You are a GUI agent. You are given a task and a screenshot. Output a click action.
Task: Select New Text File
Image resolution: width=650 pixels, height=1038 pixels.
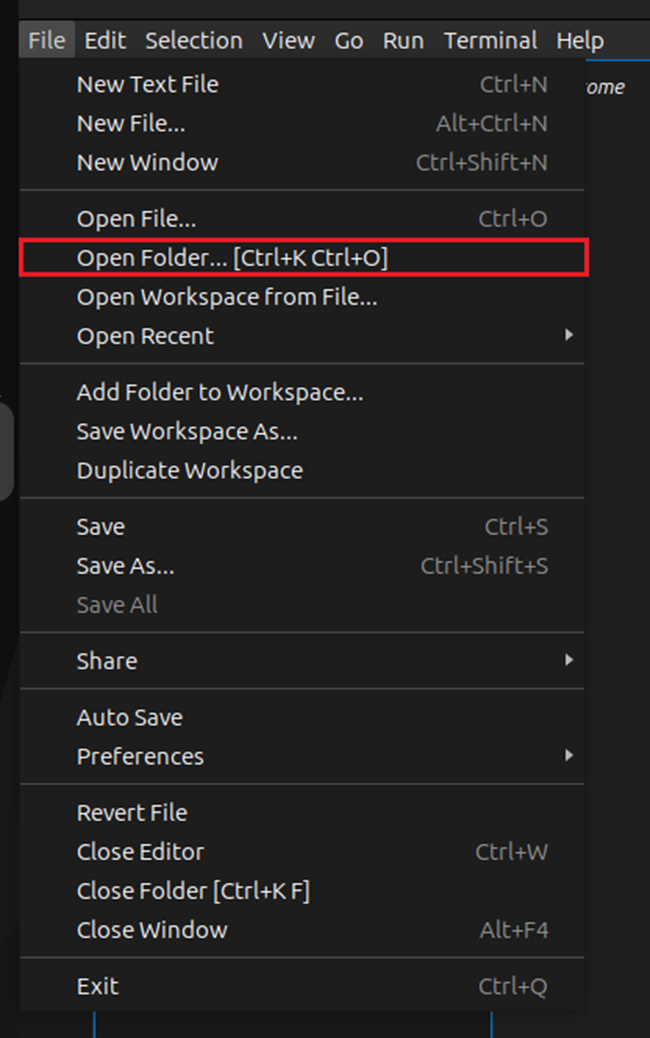coord(147,85)
